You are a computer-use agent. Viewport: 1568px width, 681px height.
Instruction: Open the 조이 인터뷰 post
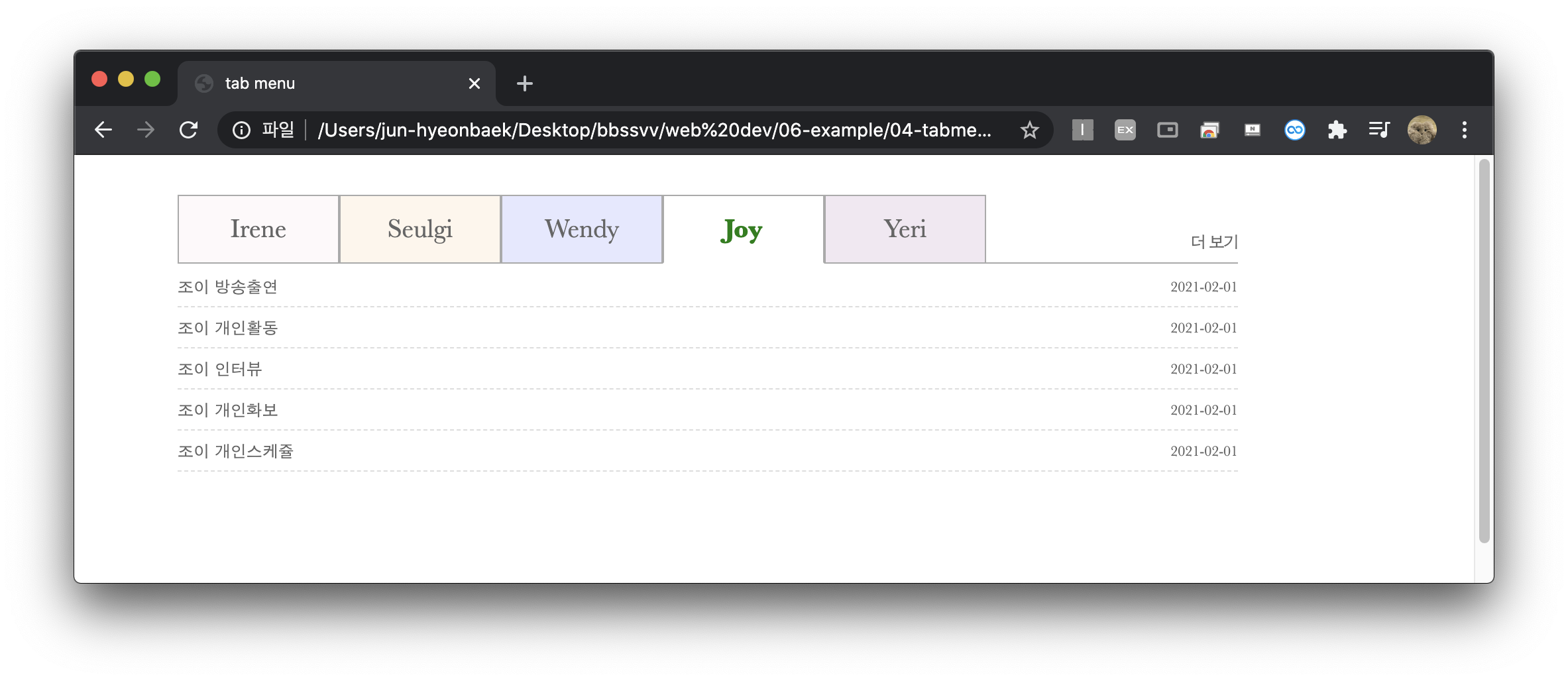coord(219,369)
